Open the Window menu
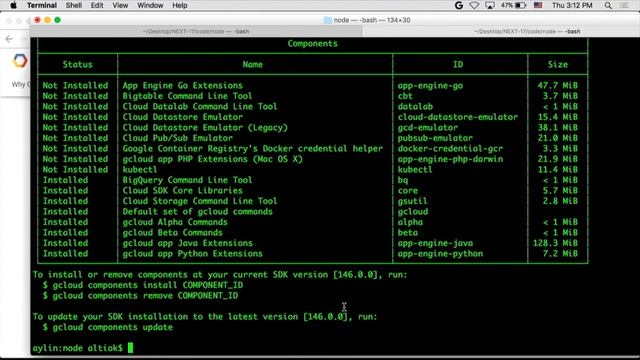640x360 pixels. point(150,5)
